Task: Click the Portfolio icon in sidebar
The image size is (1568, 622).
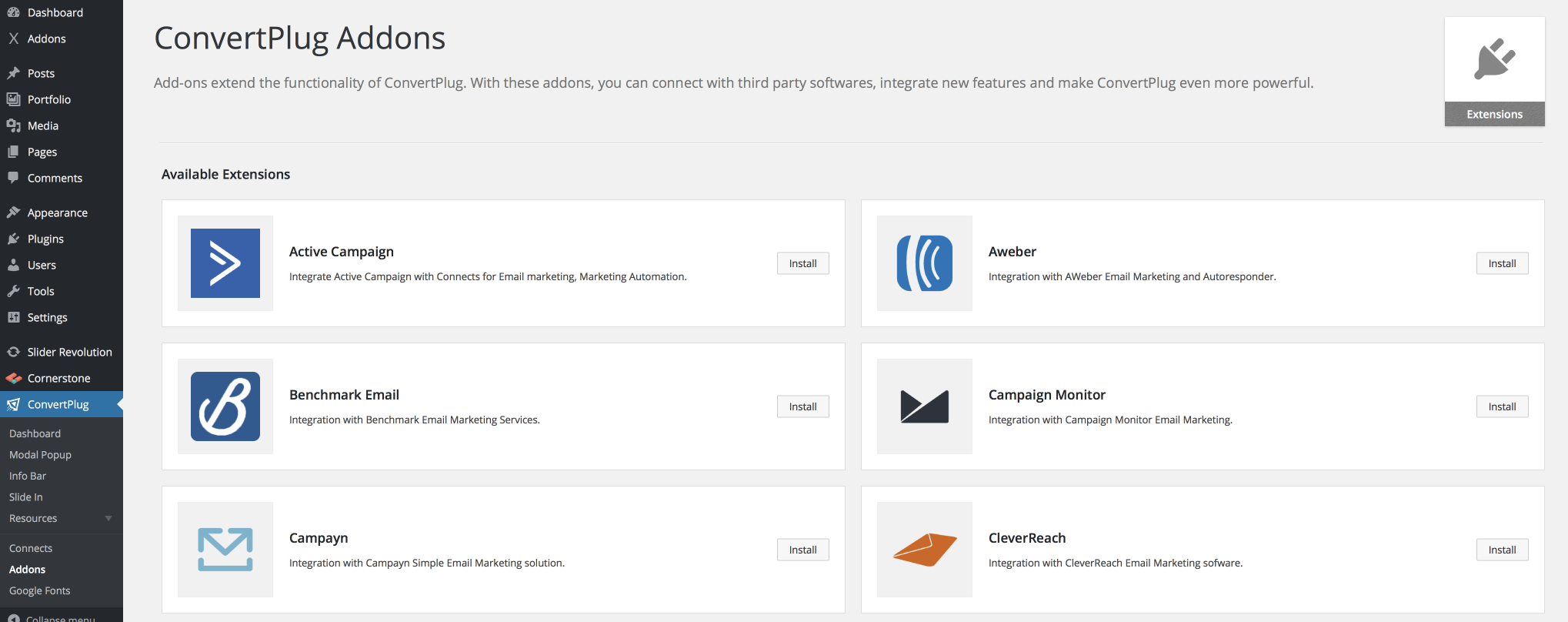Action: (x=13, y=99)
